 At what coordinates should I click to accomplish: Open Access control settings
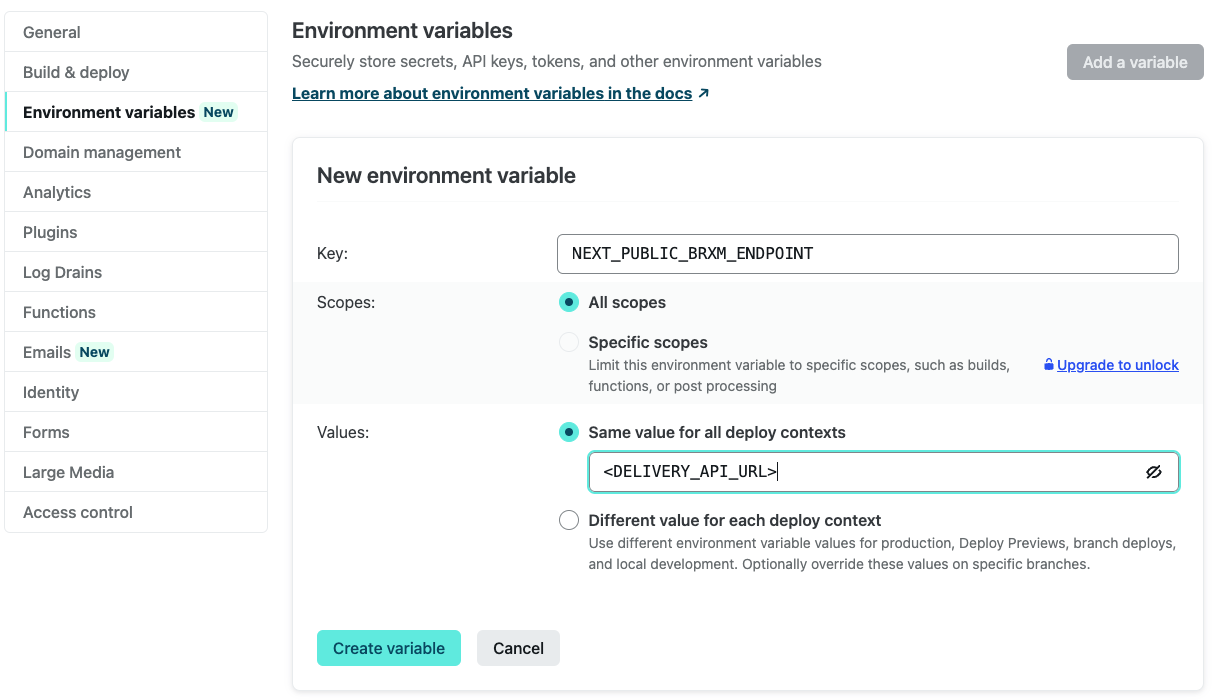(x=78, y=512)
